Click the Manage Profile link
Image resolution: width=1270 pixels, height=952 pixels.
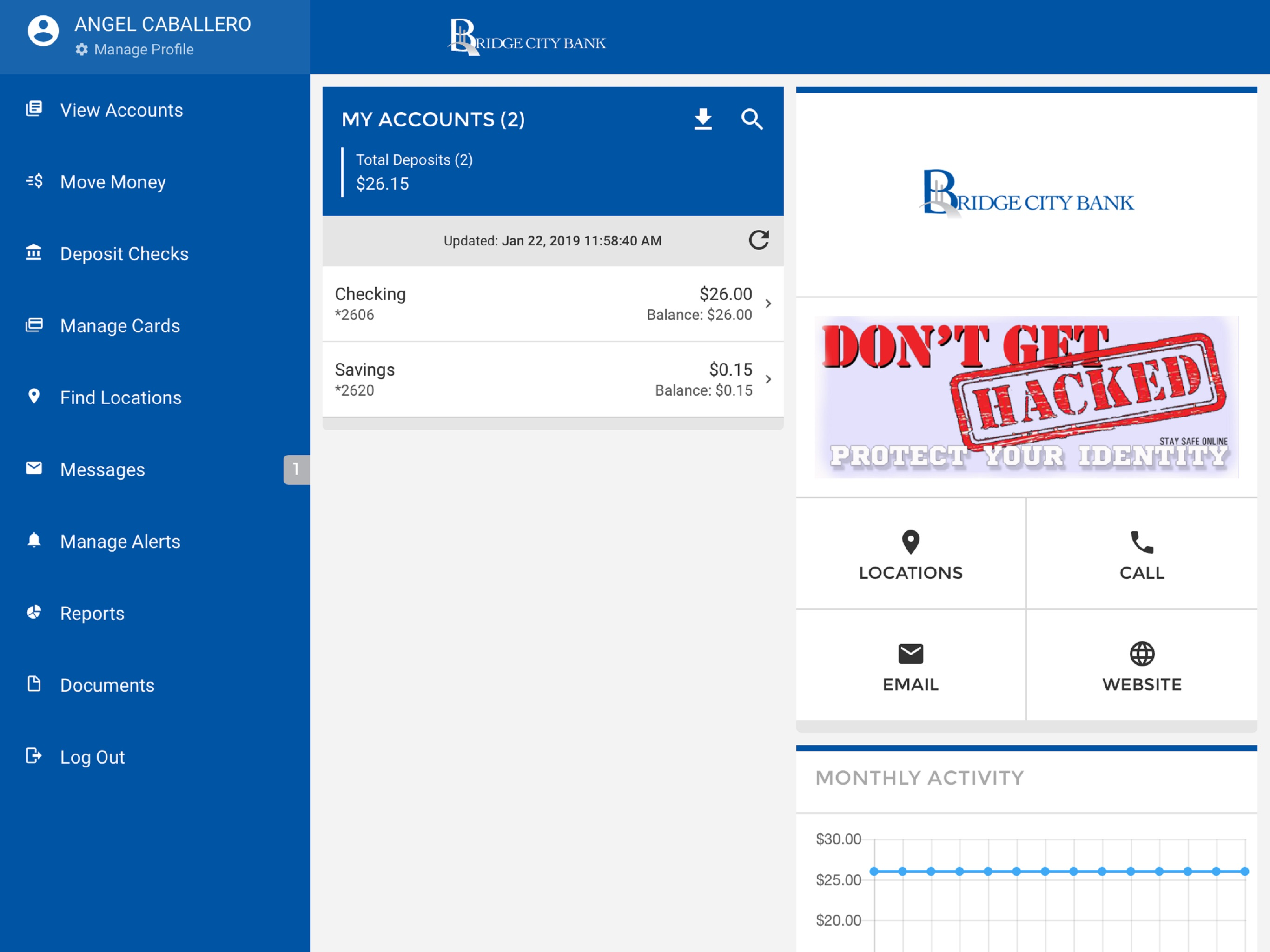[x=144, y=49]
